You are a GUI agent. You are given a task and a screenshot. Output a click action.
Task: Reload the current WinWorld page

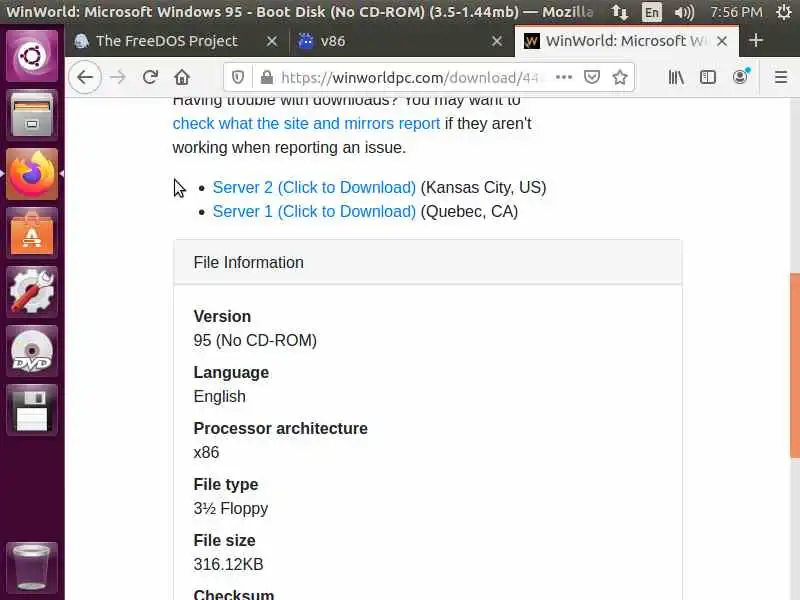[150, 78]
